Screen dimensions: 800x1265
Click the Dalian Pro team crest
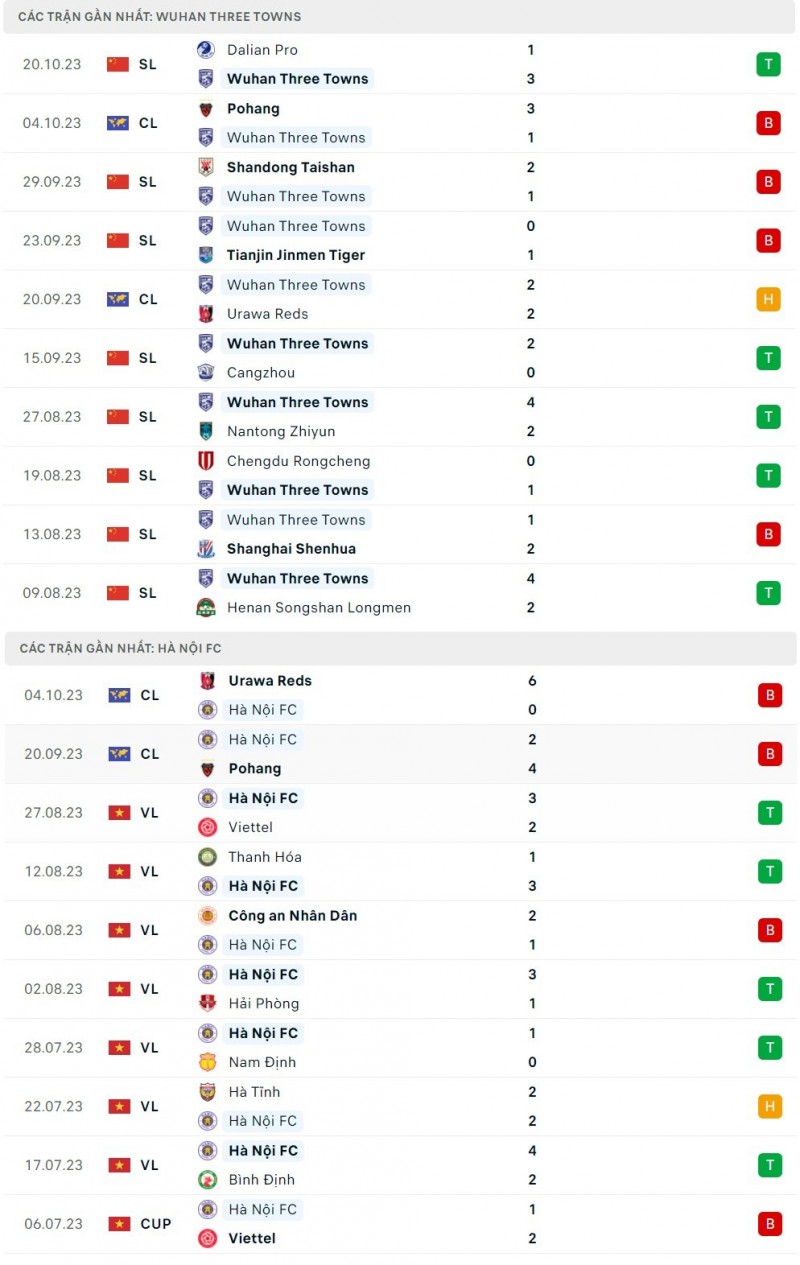[206, 50]
